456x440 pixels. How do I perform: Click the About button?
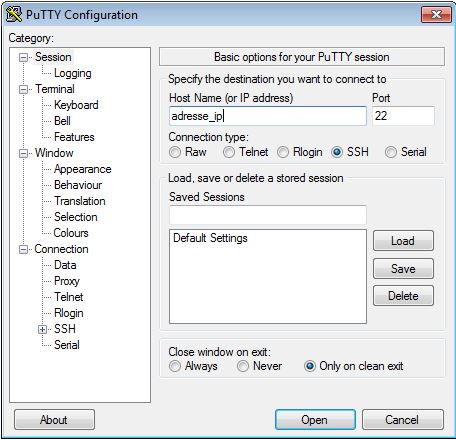54,420
